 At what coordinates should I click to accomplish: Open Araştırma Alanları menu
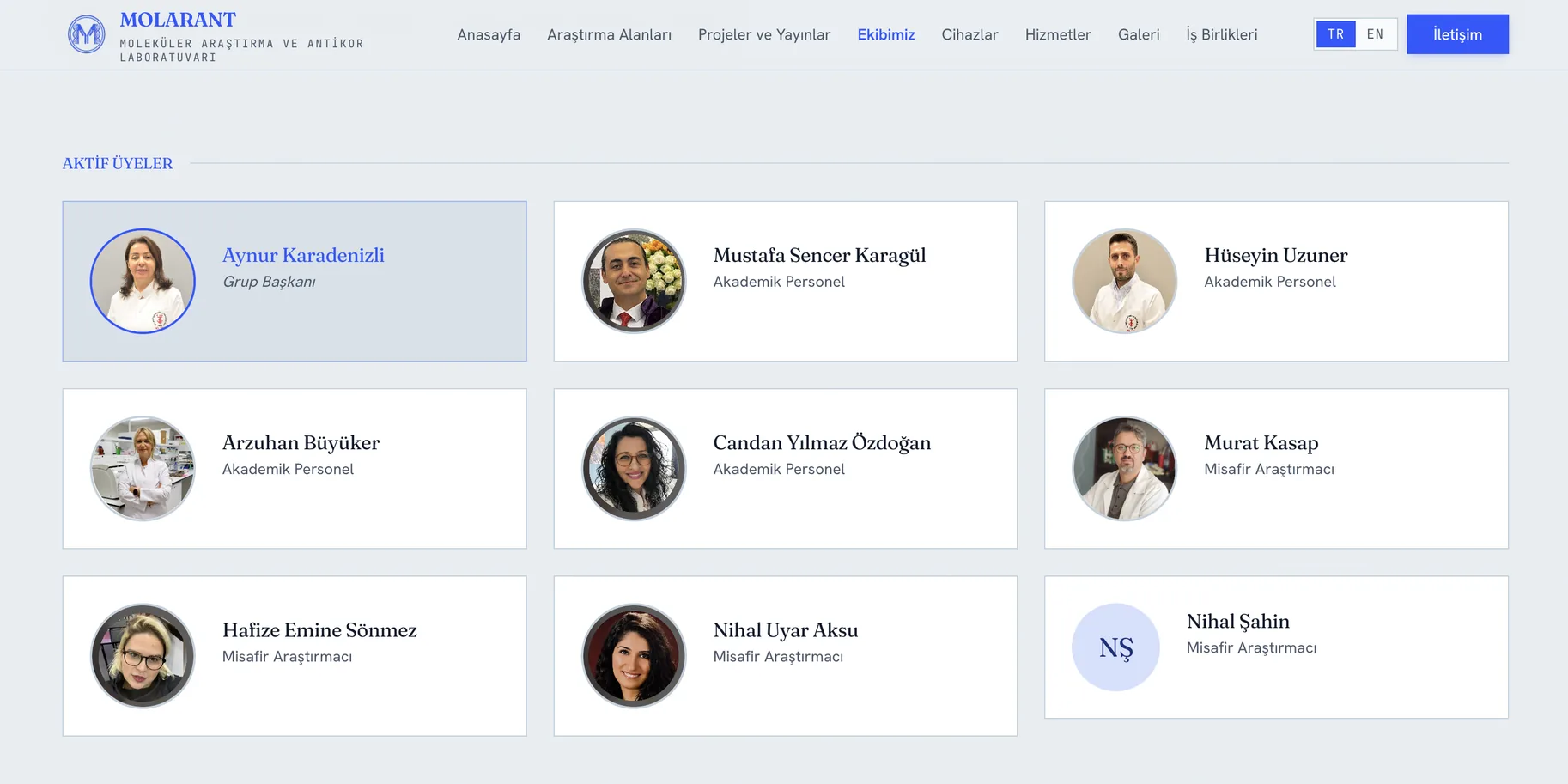tap(609, 34)
